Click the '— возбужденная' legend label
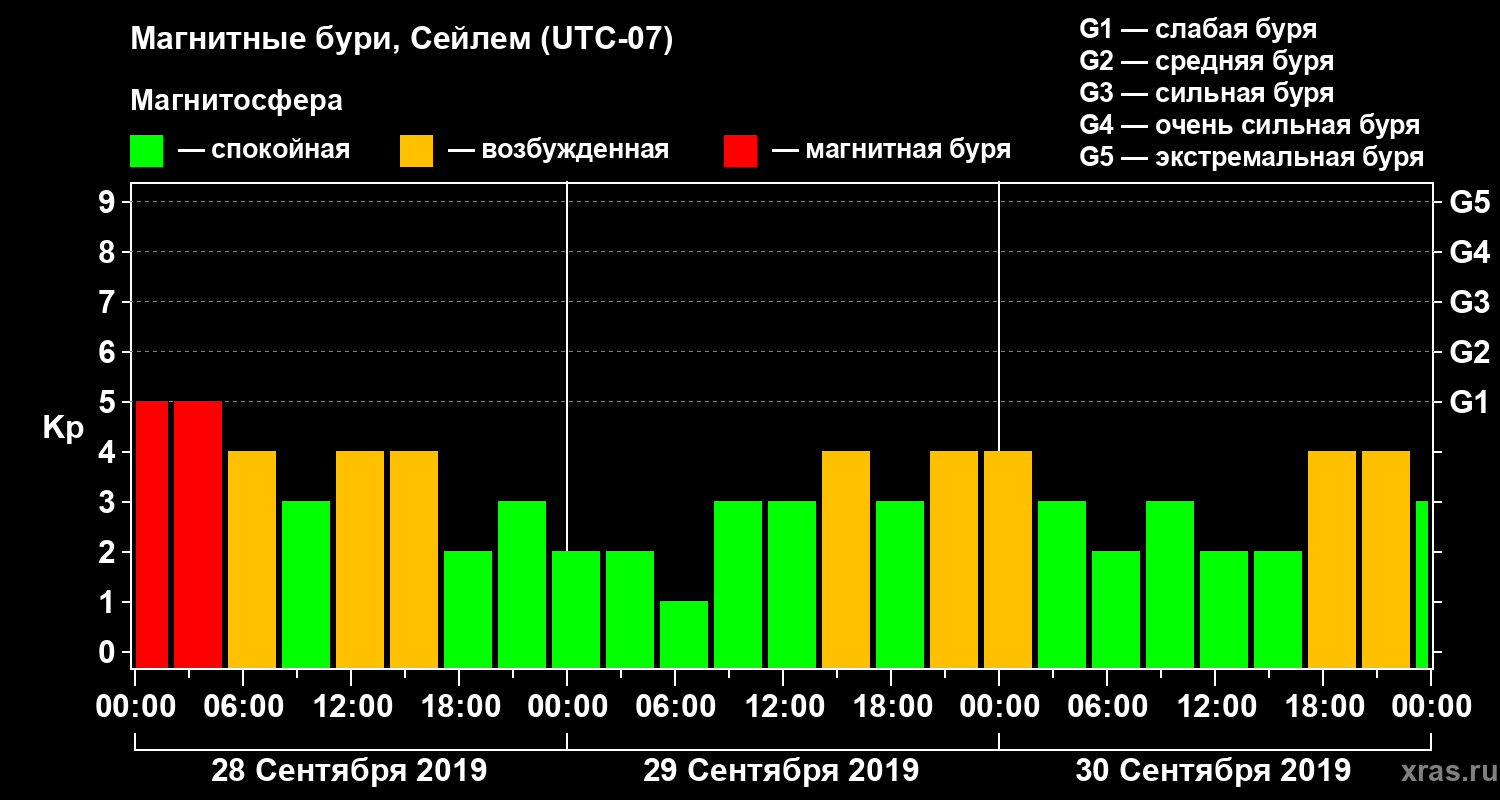The width and height of the screenshot is (1500, 800). 558,150
